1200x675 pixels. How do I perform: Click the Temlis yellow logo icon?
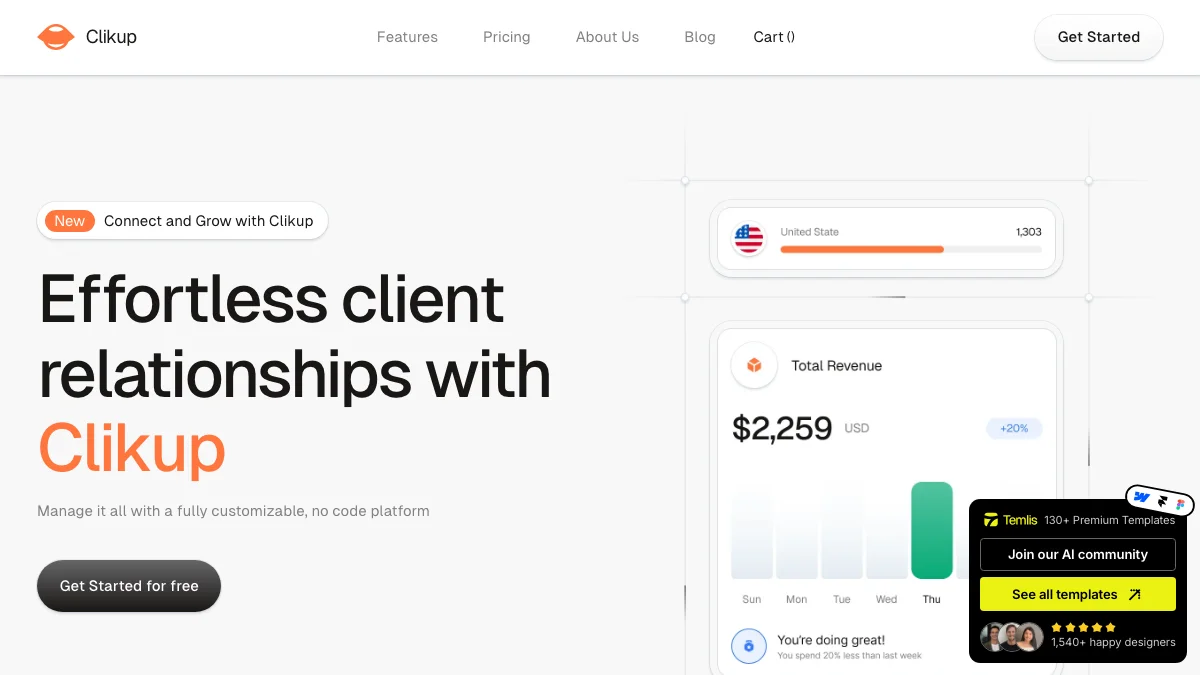pyautogui.click(x=991, y=520)
